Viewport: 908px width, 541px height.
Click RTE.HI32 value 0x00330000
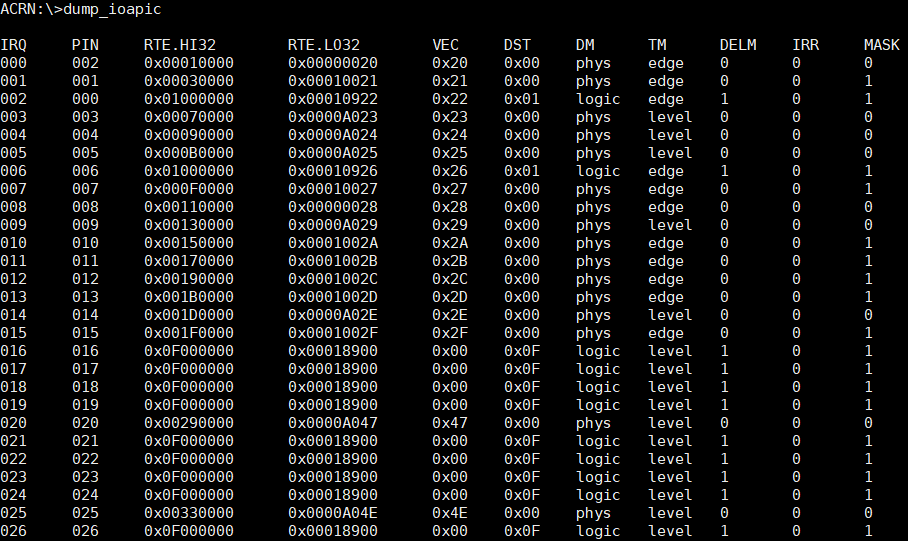coord(189,513)
